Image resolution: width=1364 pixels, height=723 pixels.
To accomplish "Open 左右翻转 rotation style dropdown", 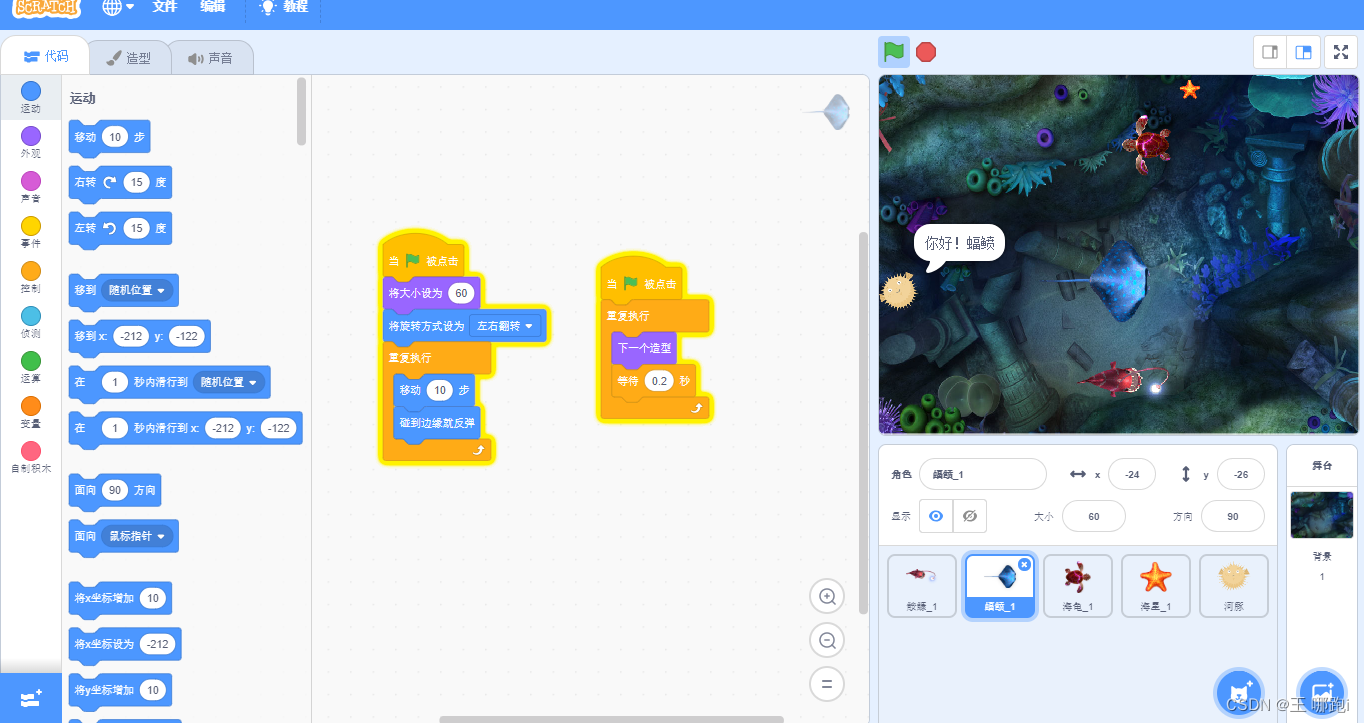I will click(x=505, y=326).
